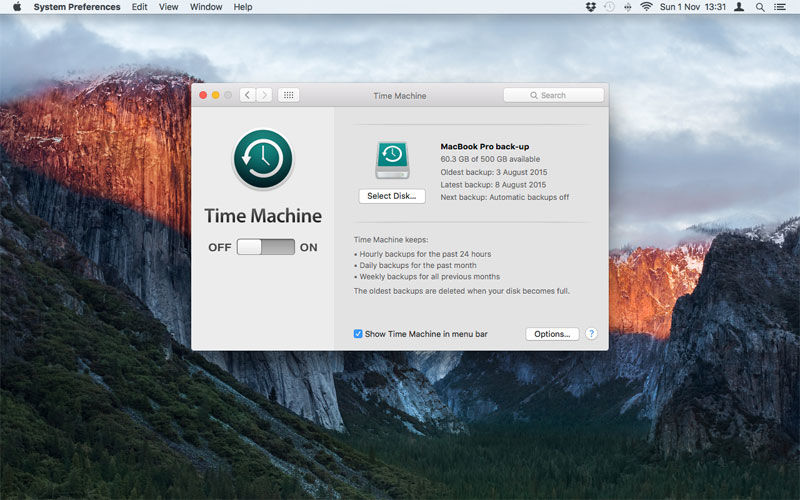Click the oldest backups are deleted note
This screenshot has width=800, height=500.
point(462,291)
